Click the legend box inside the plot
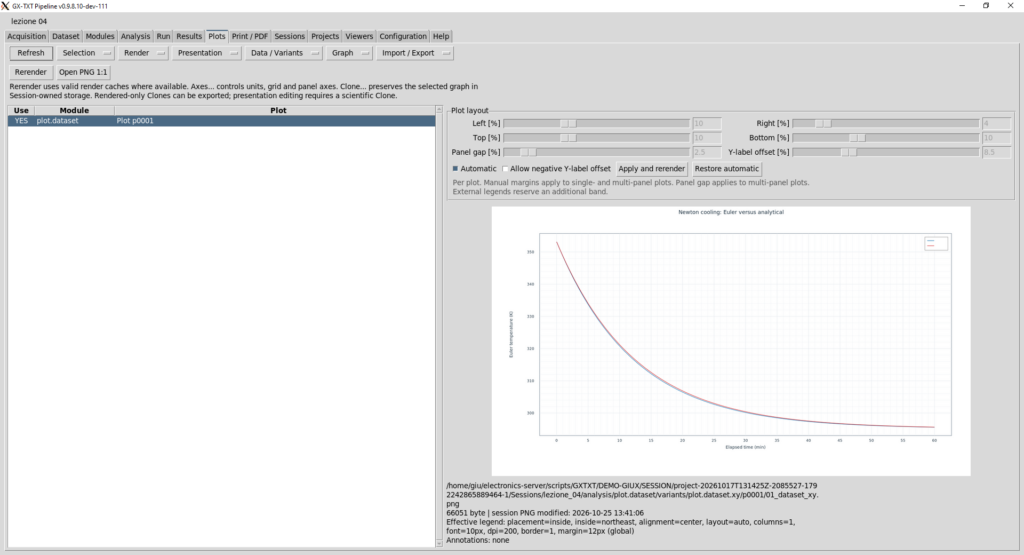The height and width of the screenshot is (555, 1024). click(x=936, y=243)
